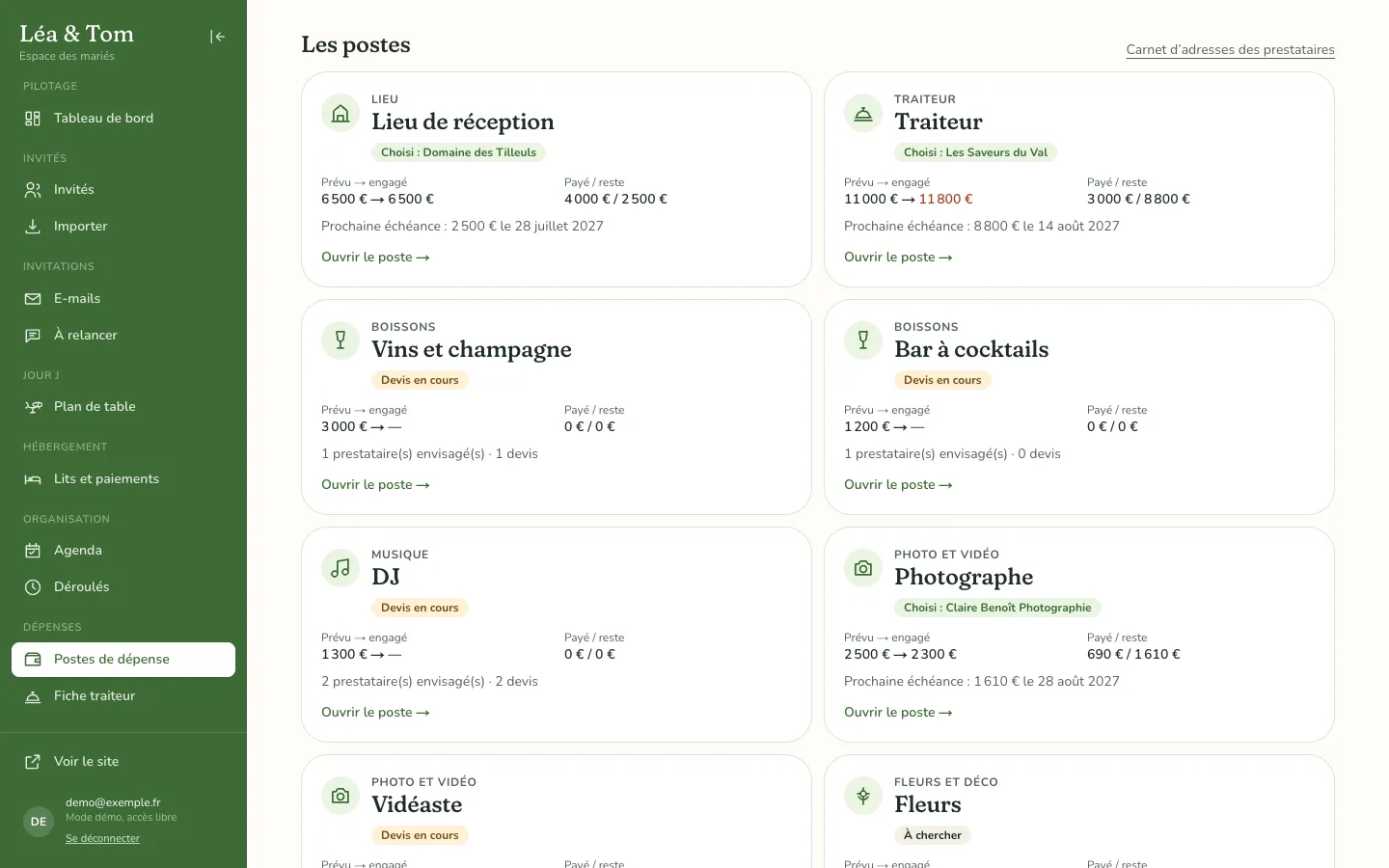This screenshot has width=1389, height=868.
Task: Click the Vins et champagne glass icon
Action: (340, 341)
